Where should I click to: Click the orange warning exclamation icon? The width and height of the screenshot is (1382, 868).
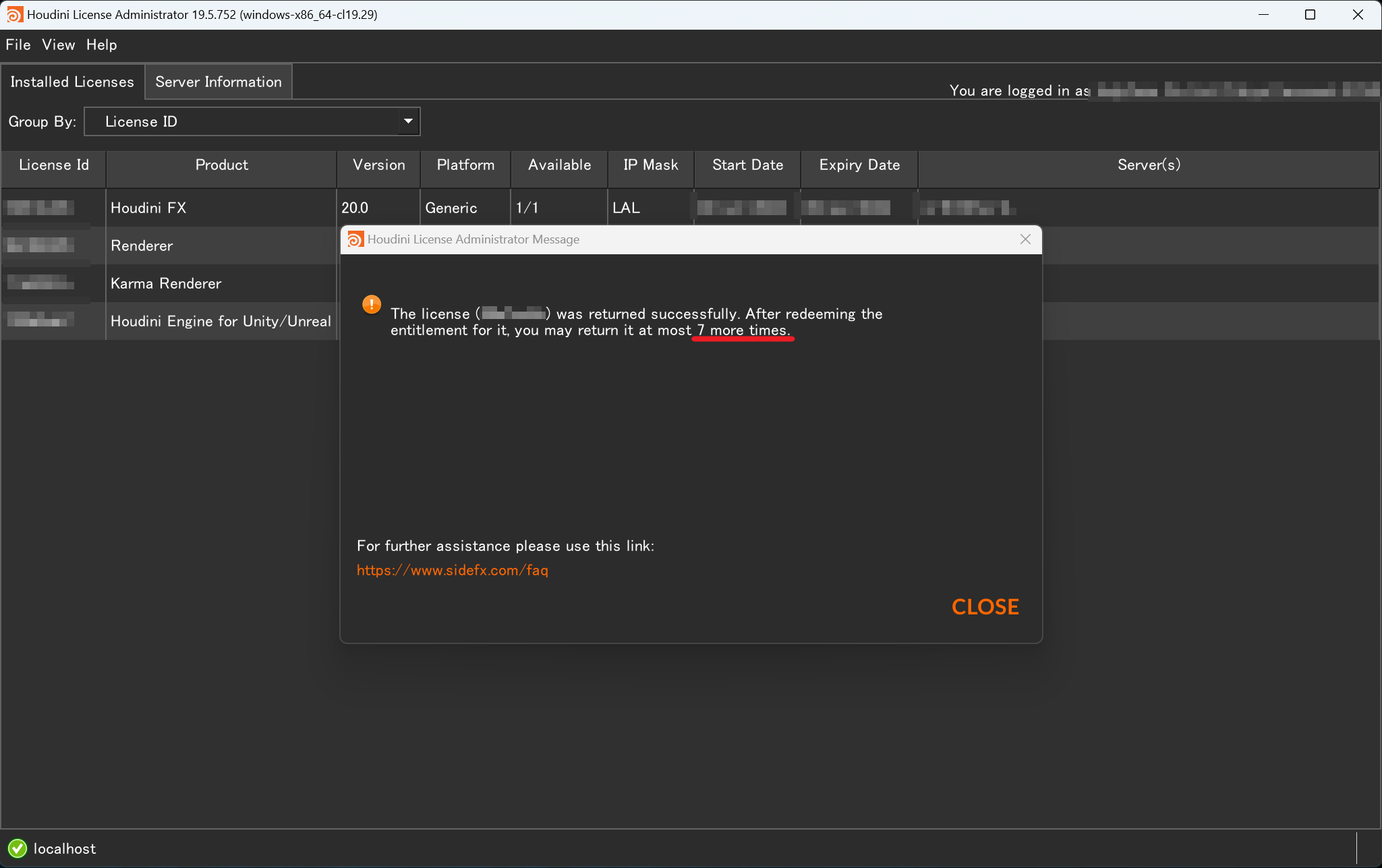(372, 305)
